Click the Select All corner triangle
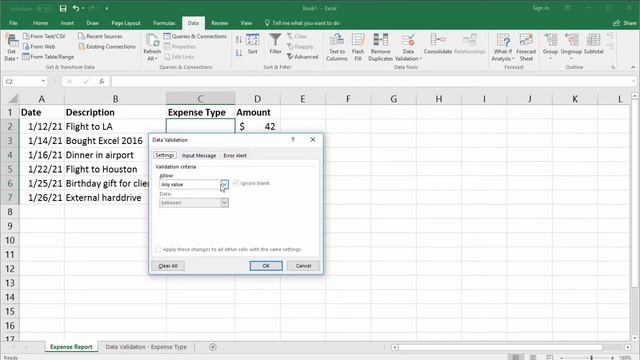The height and width of the screenshot is (360, 640). tap(13, 99)
